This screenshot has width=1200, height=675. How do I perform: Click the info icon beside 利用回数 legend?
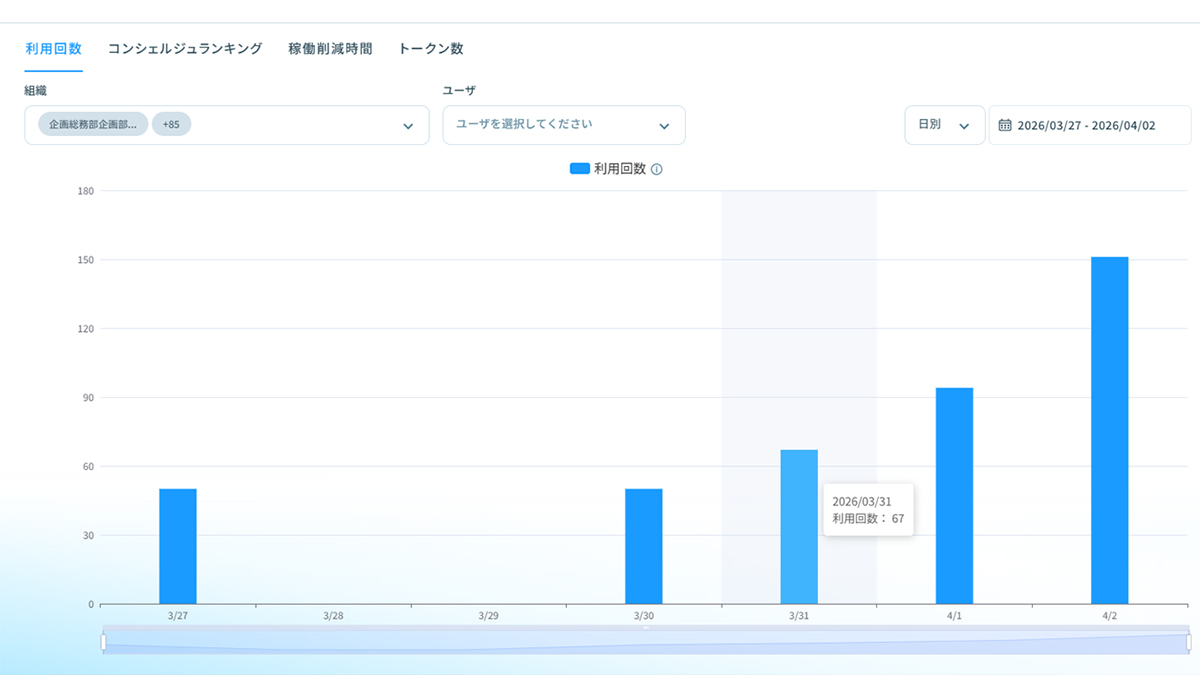click(x=657, y=169)
